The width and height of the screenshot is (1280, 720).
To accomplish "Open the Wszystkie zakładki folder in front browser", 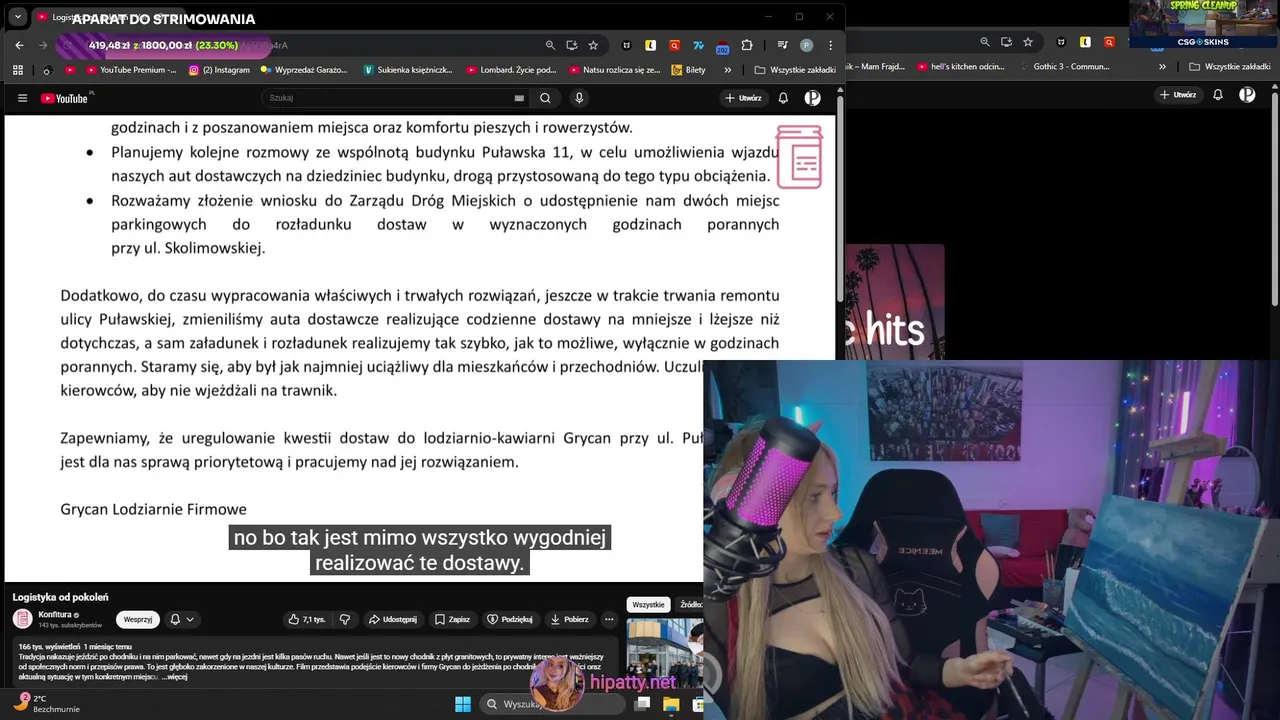I will (795, 70).
